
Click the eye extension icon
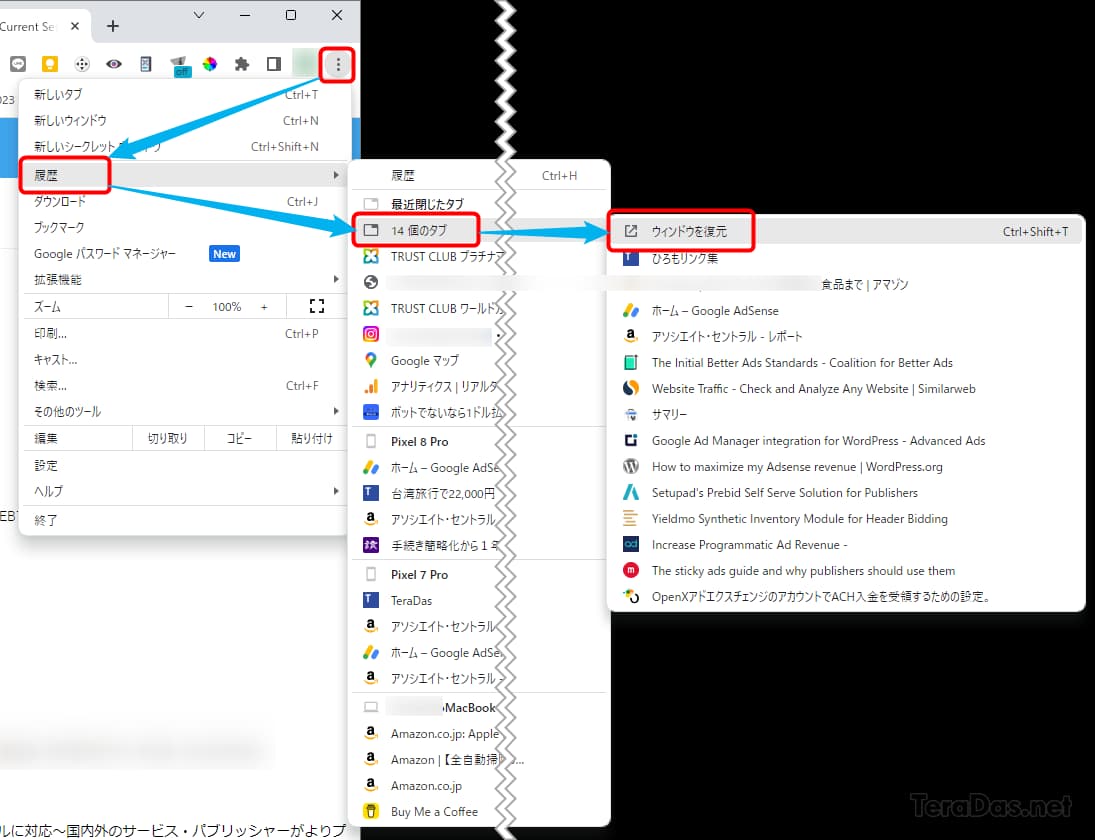(x=114, y=64)
